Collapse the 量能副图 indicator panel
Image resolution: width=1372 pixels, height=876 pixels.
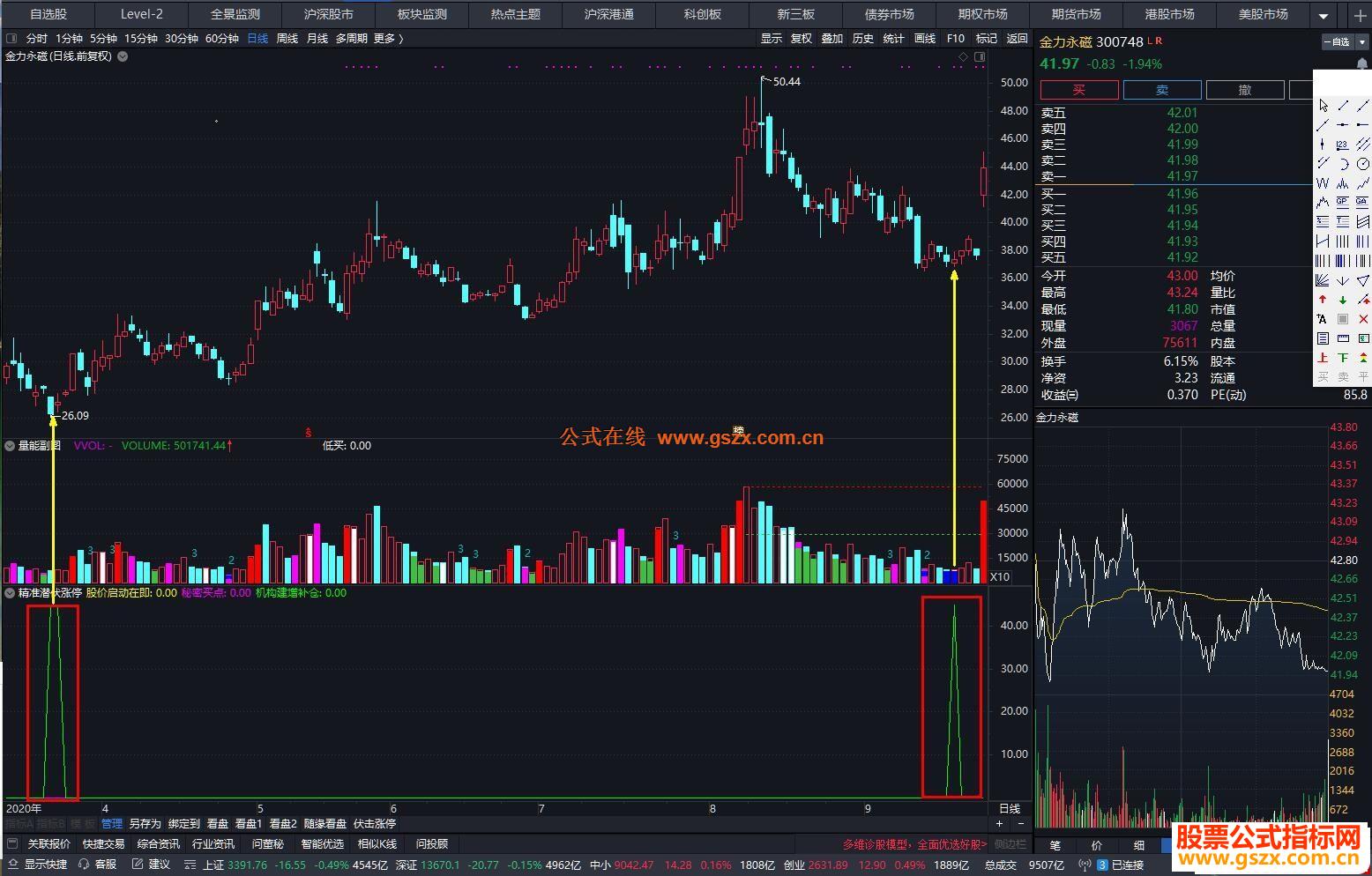pyautogui.click(x=10, y=446)
